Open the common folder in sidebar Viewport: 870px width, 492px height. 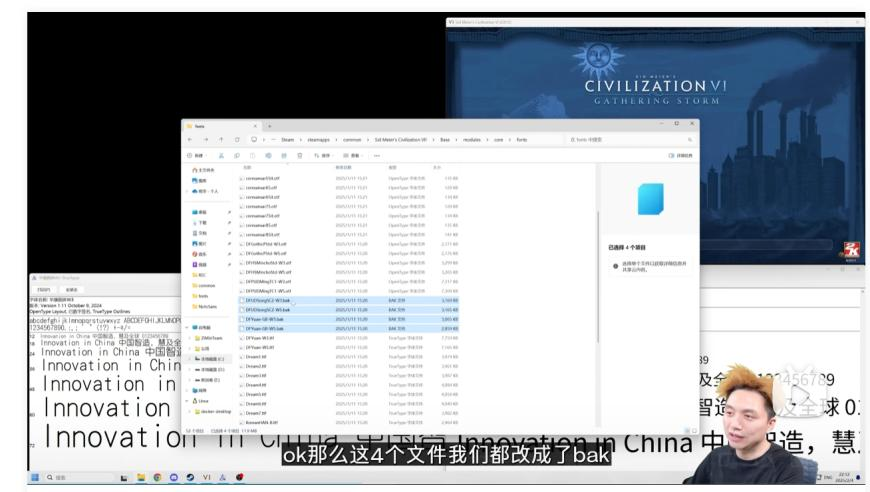point(204,286)
